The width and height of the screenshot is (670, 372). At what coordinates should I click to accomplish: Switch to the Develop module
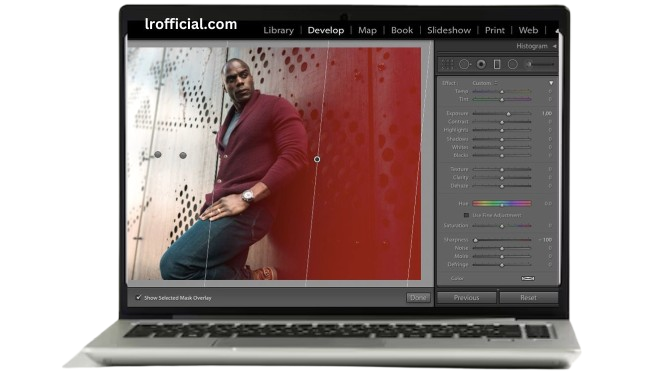[326, 30]
